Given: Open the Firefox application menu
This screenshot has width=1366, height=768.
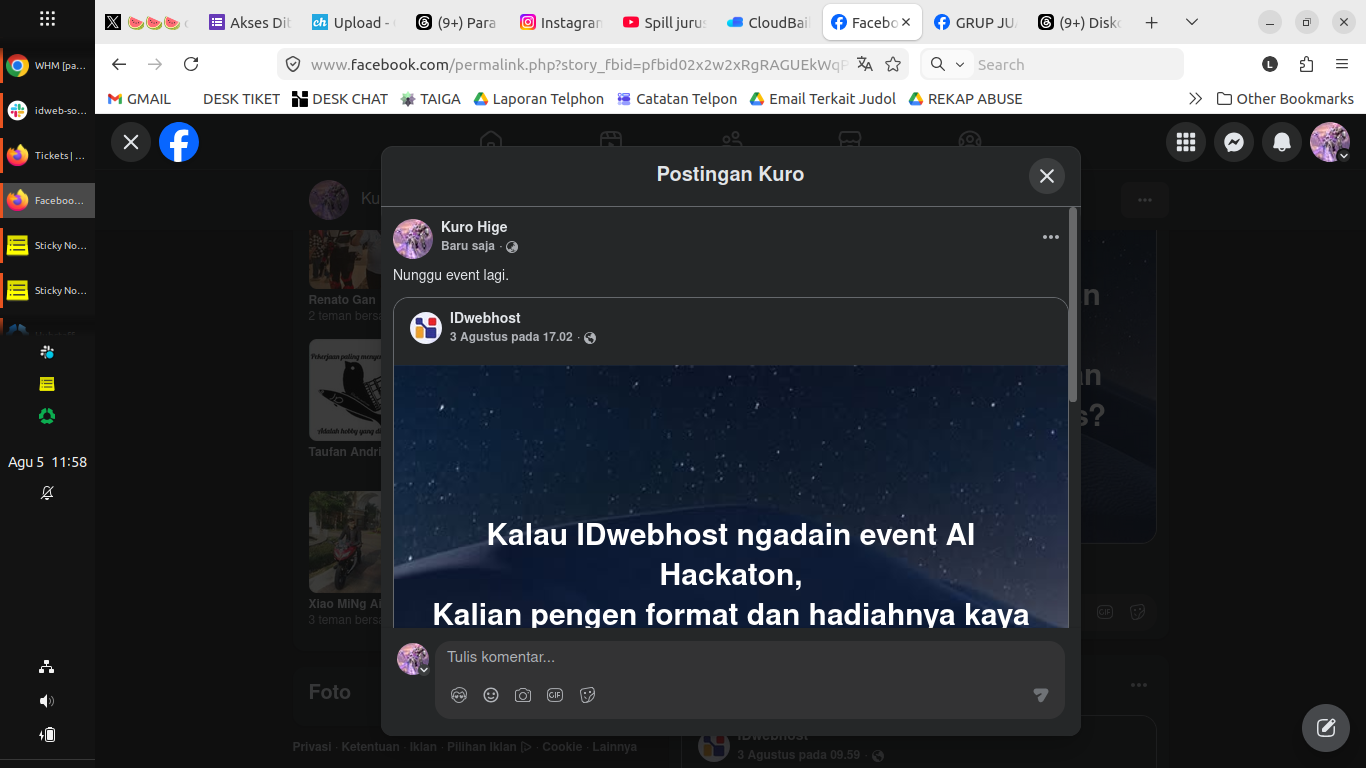Looking at the screenshot, I should point(1342,64).
